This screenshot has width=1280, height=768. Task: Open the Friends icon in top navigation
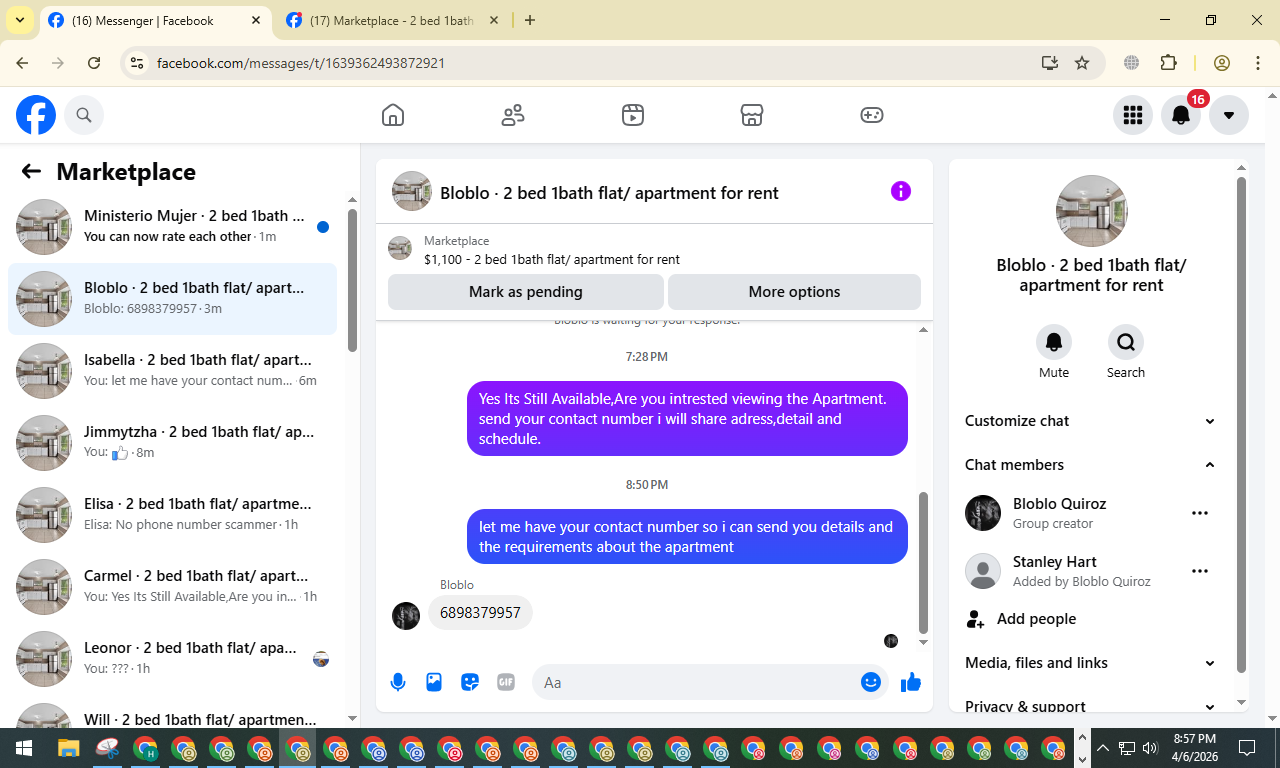tap(513, 115)
